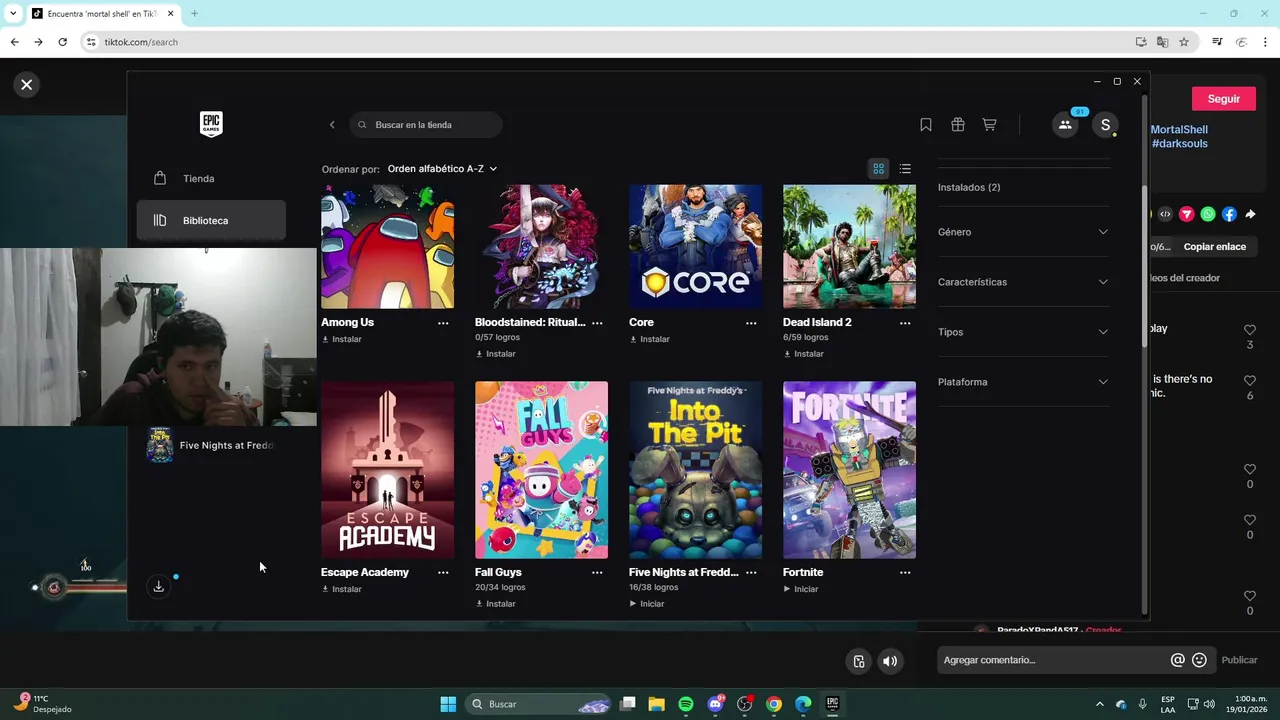The image size is (1280, 720).
Task: Open the Biblioteca library section
Action: tap(211, 220)
